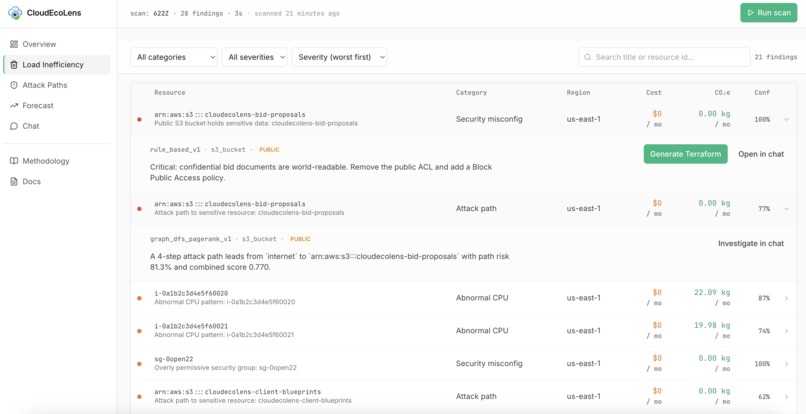Click orange dot for i-0a1b2c3d4e5f60021
The height and width of the screenshot is (414, 806).
click(x=139, y=331)
